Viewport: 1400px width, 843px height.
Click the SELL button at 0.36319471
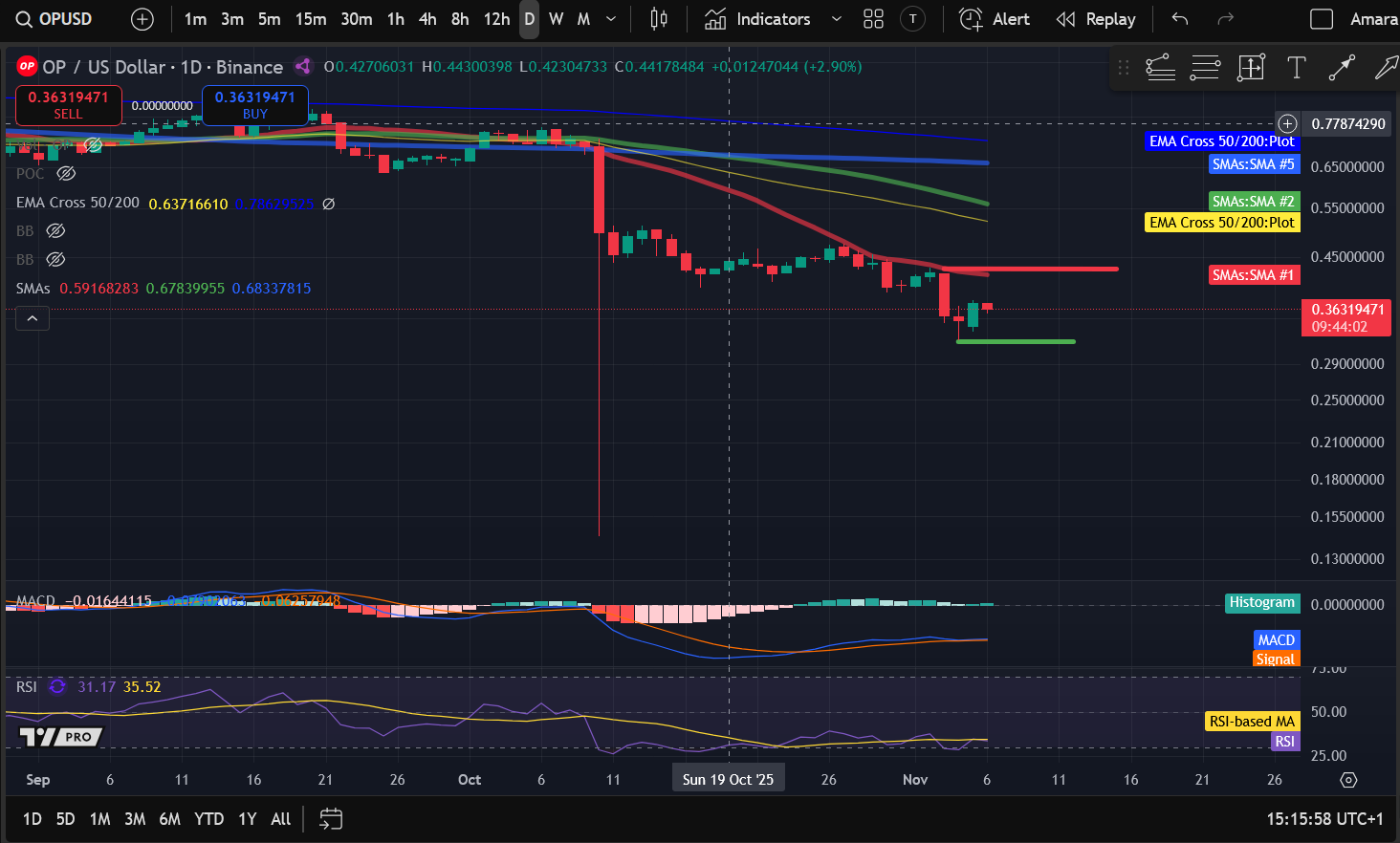68,105
